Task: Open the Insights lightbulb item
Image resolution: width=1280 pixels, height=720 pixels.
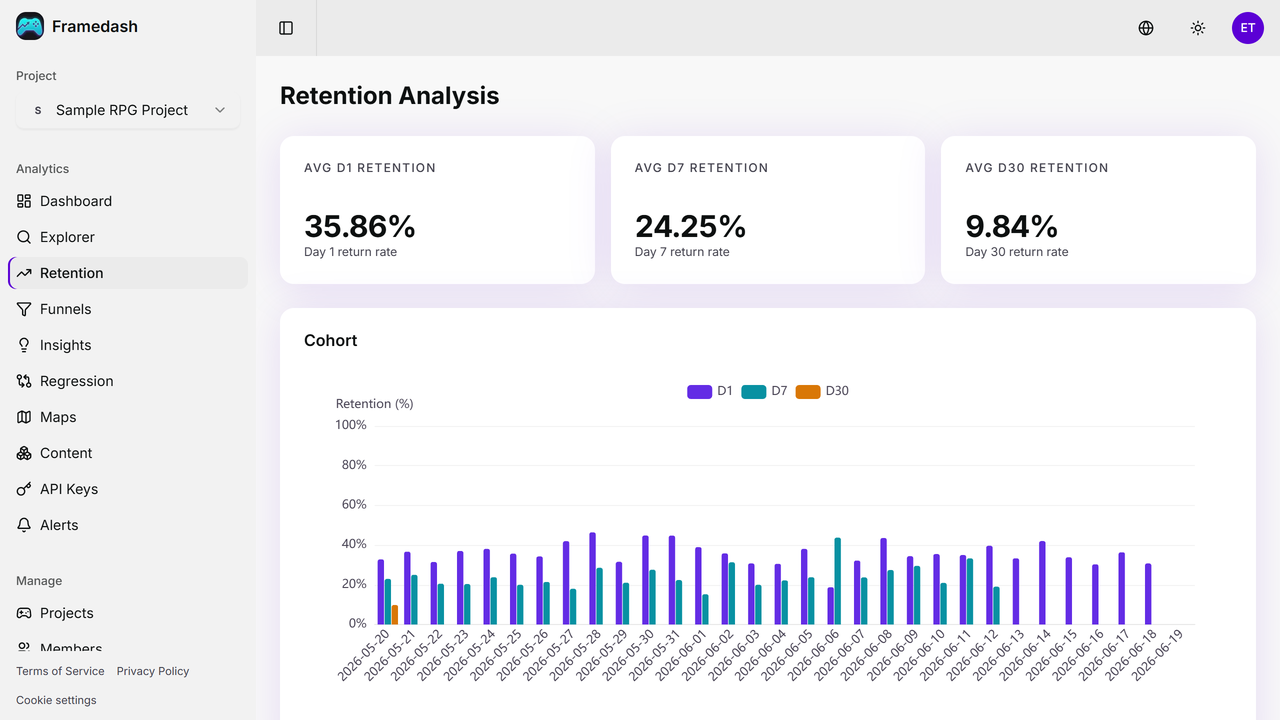Action: pyautogui.click(x=128, y=345)
